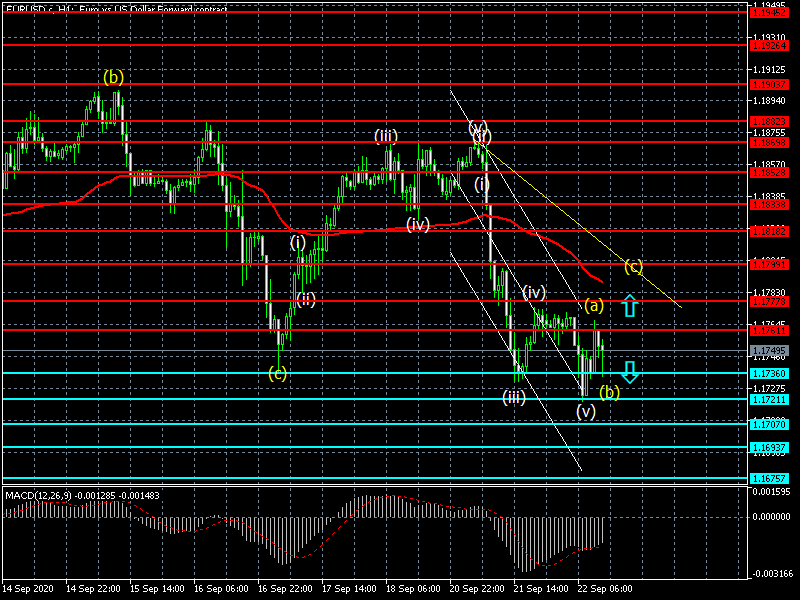Click the 1.17830 price scale value
This screenshot has height=600, width=800.
[769, 292]
